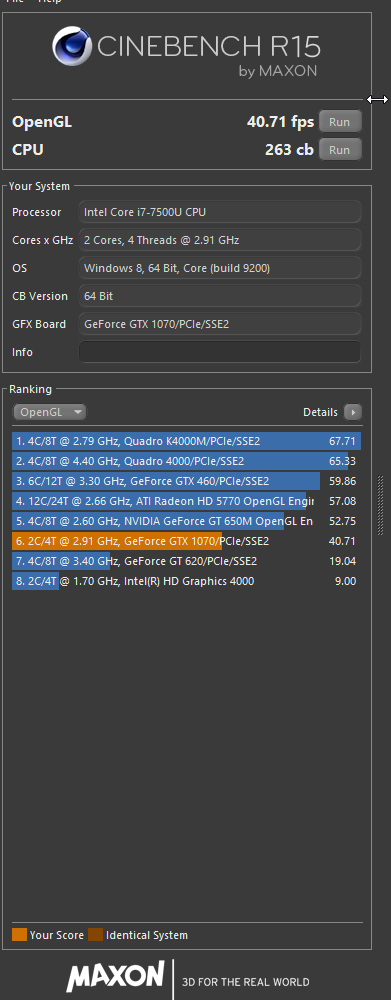The height and width of the screenshot is (1000, 391).
Task: Click the OpenGL score 40.71 fps
Action: 280,121
